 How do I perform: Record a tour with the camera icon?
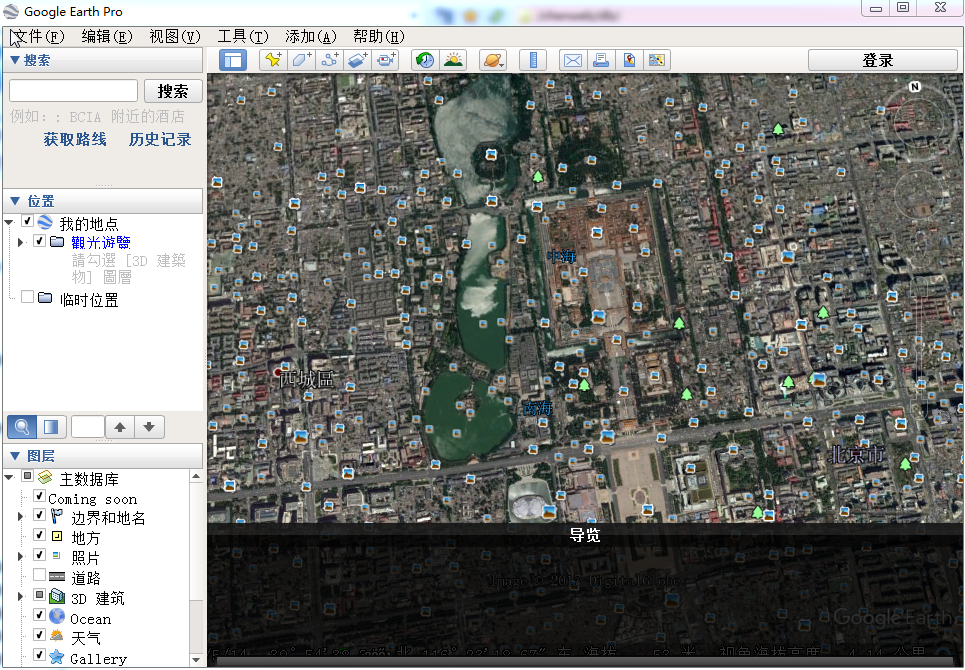pyautogui.click(x=386, y=60)
